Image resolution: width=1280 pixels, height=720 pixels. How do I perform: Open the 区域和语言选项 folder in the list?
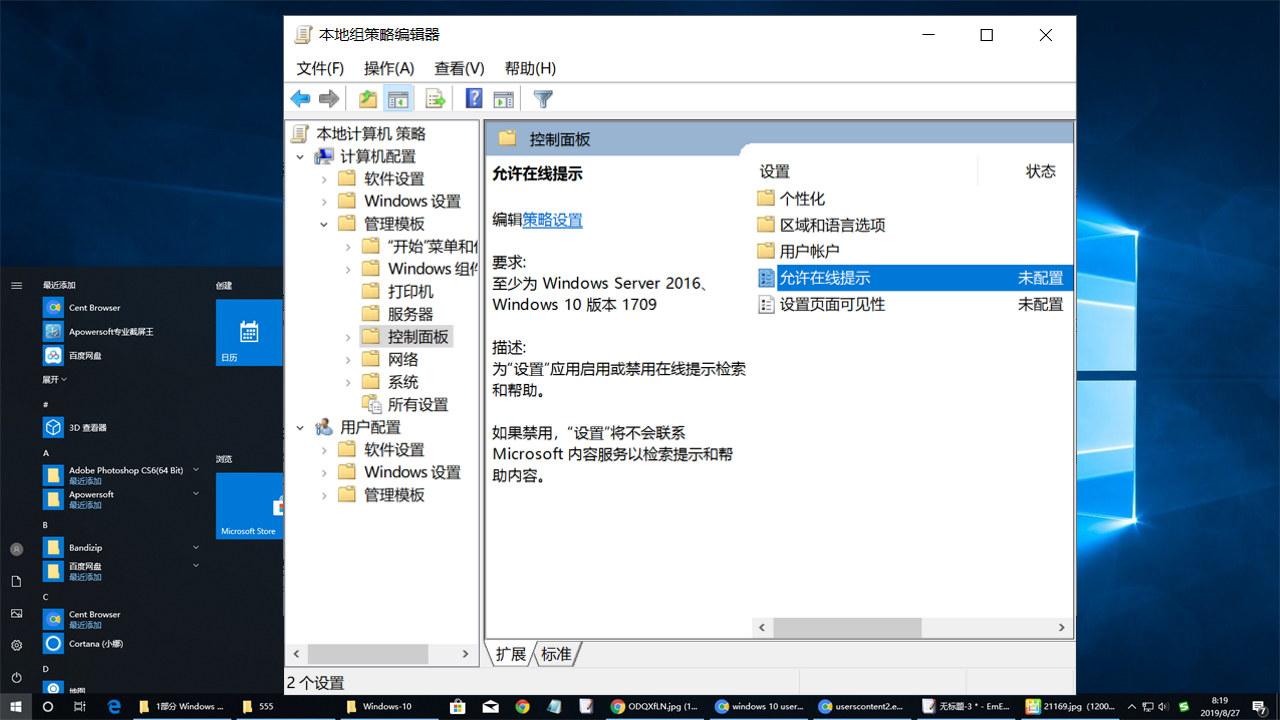(832, 225)
